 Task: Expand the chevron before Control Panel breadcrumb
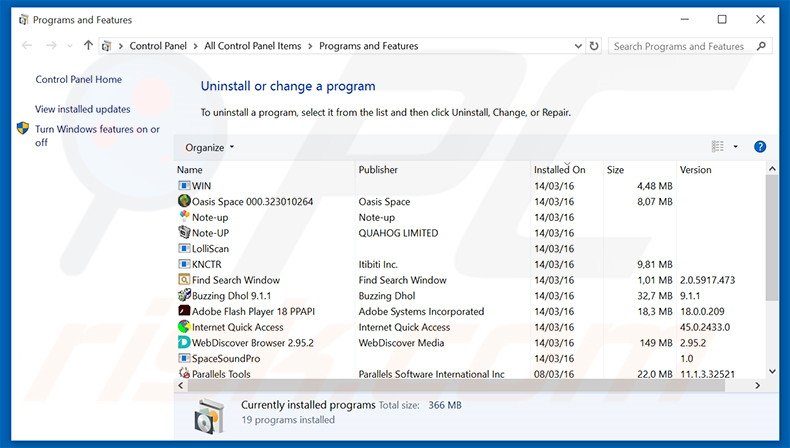[x=121, y=46]
